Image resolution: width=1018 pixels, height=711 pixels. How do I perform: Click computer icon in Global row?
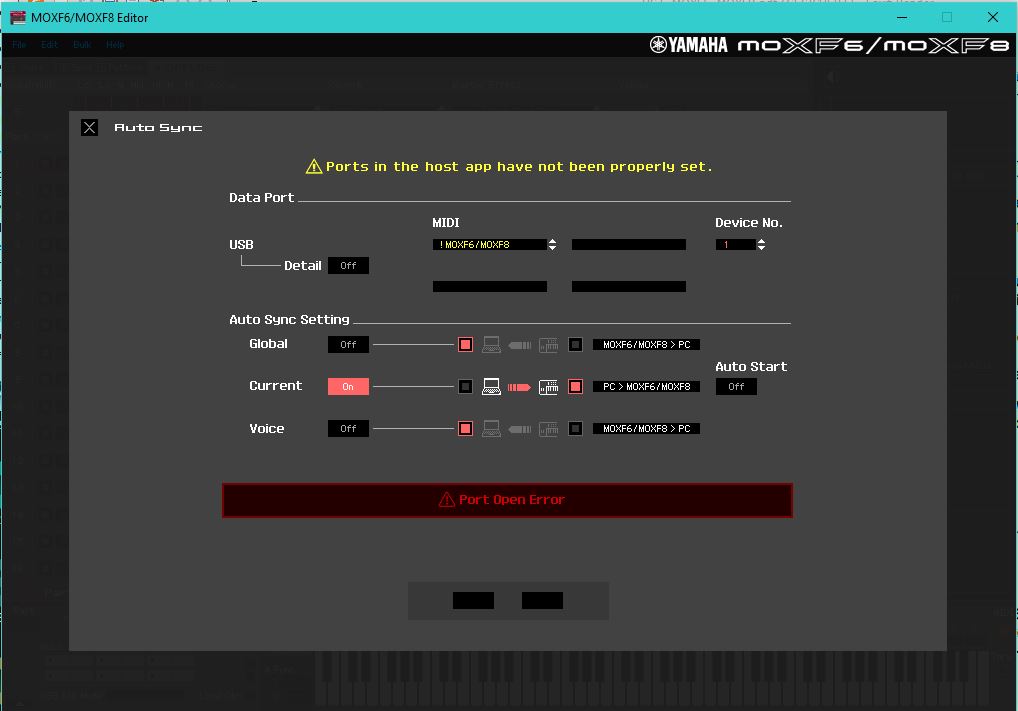point(491,345)
